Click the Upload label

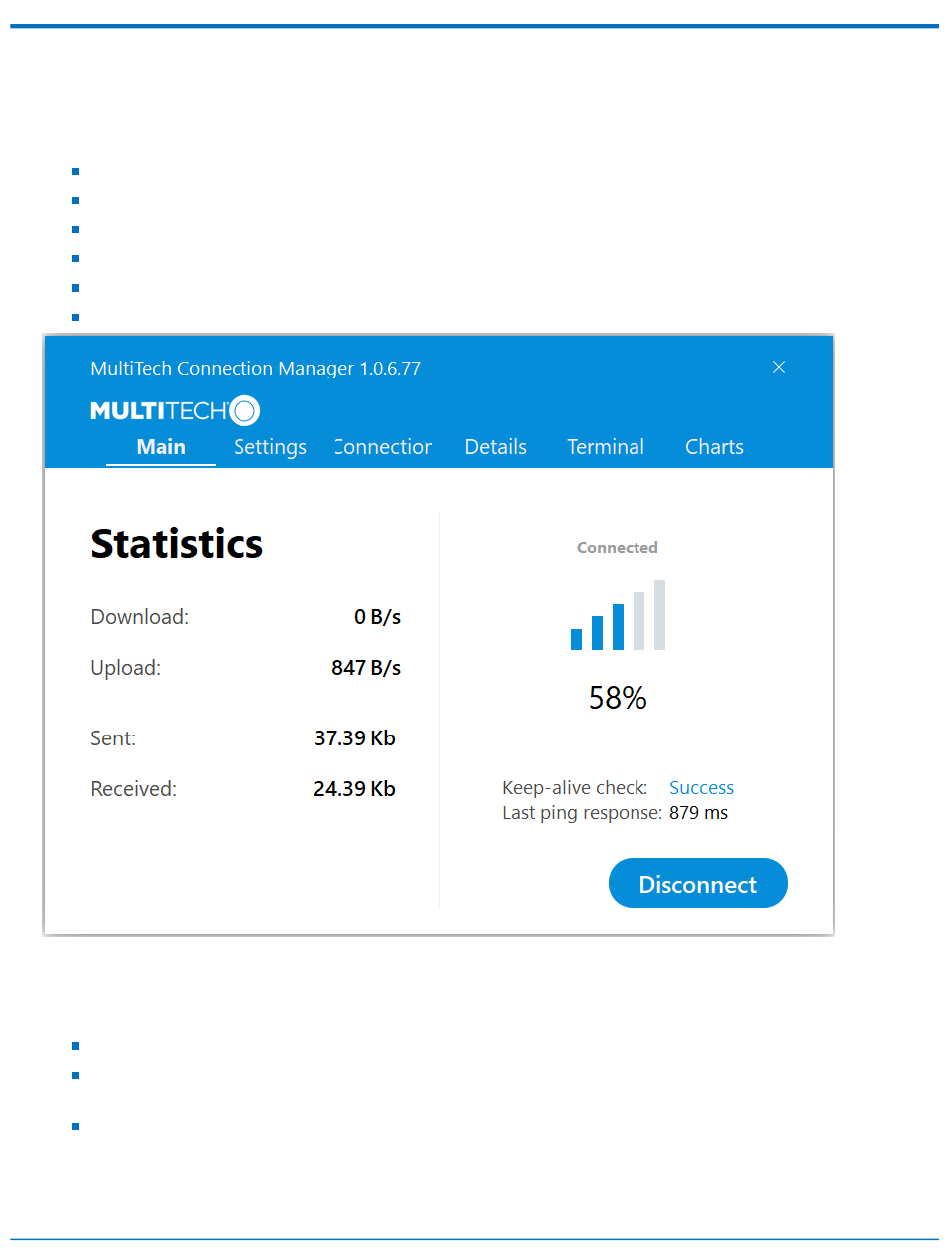(125, 668)
